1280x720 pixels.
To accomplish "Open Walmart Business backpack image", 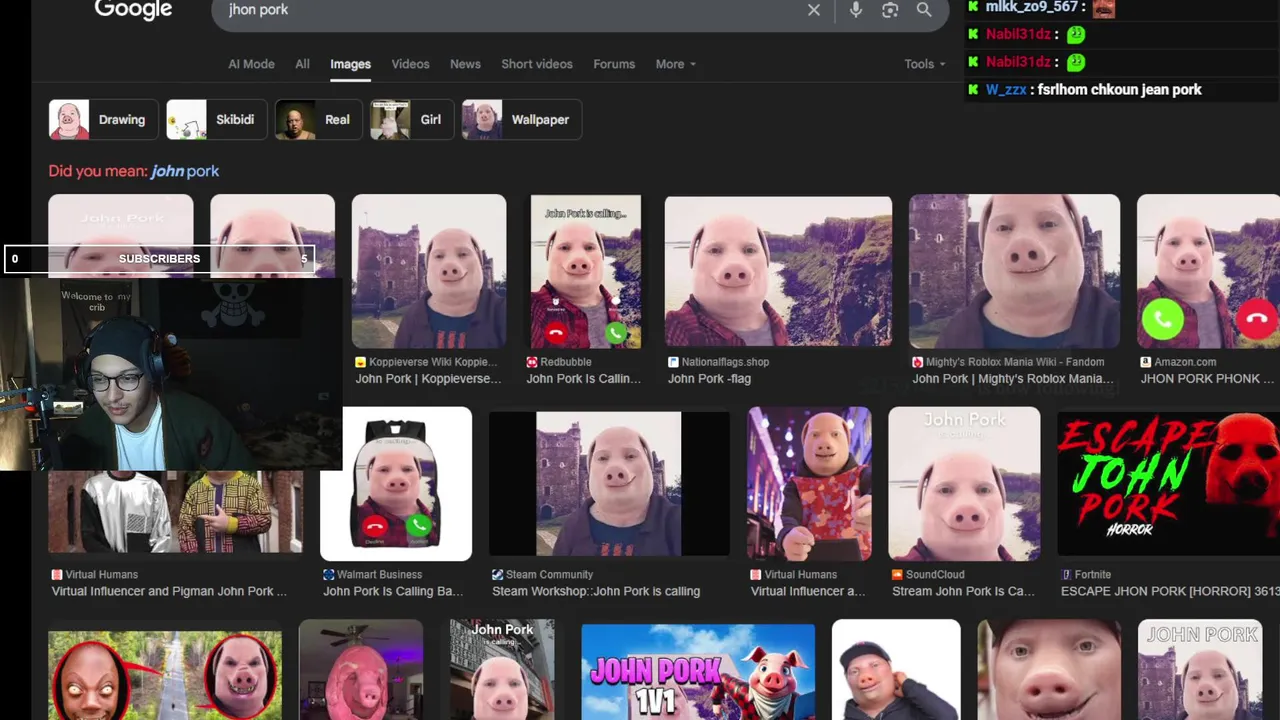I will 396,484.
